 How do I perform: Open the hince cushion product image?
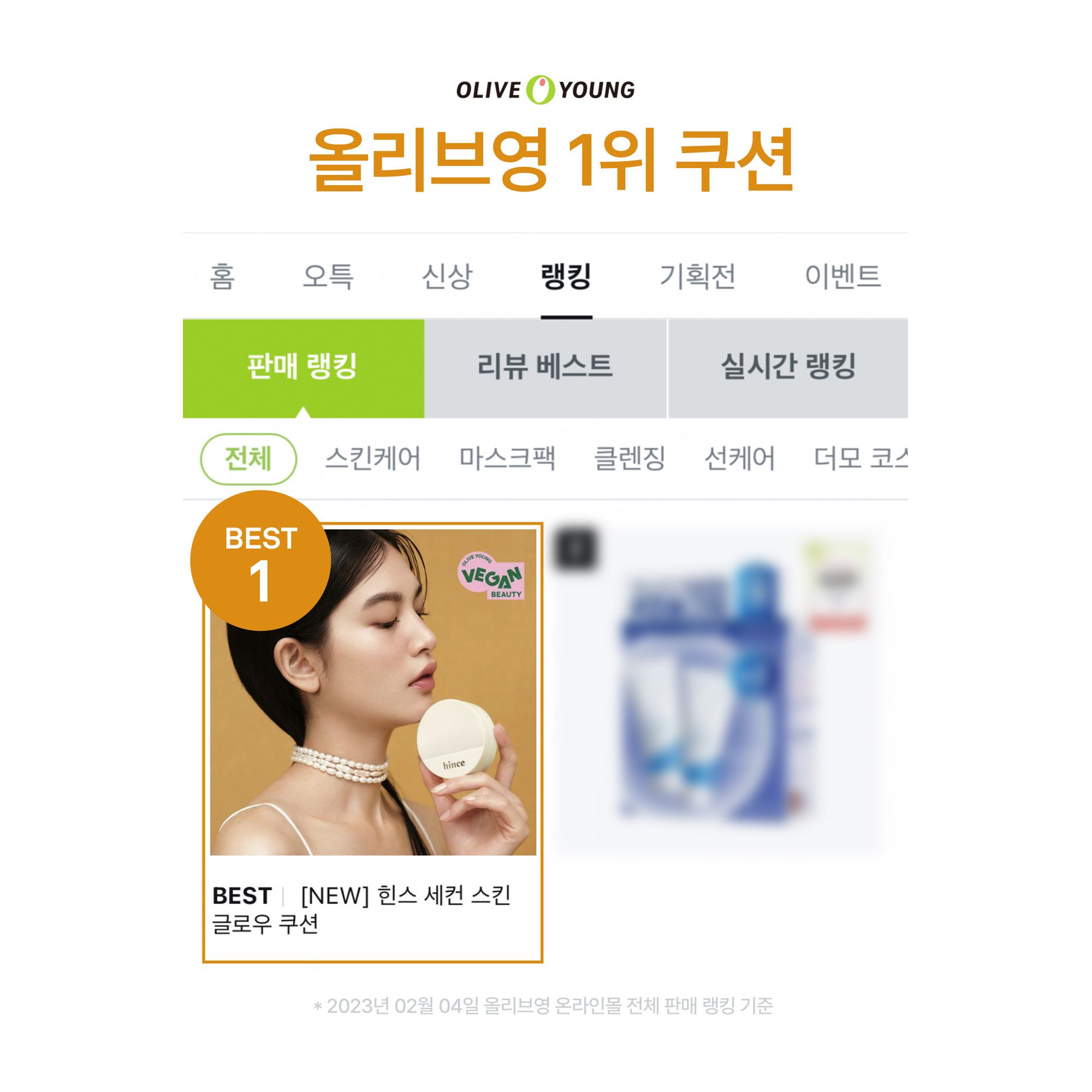pyautogui.click(x=373, y=692)
